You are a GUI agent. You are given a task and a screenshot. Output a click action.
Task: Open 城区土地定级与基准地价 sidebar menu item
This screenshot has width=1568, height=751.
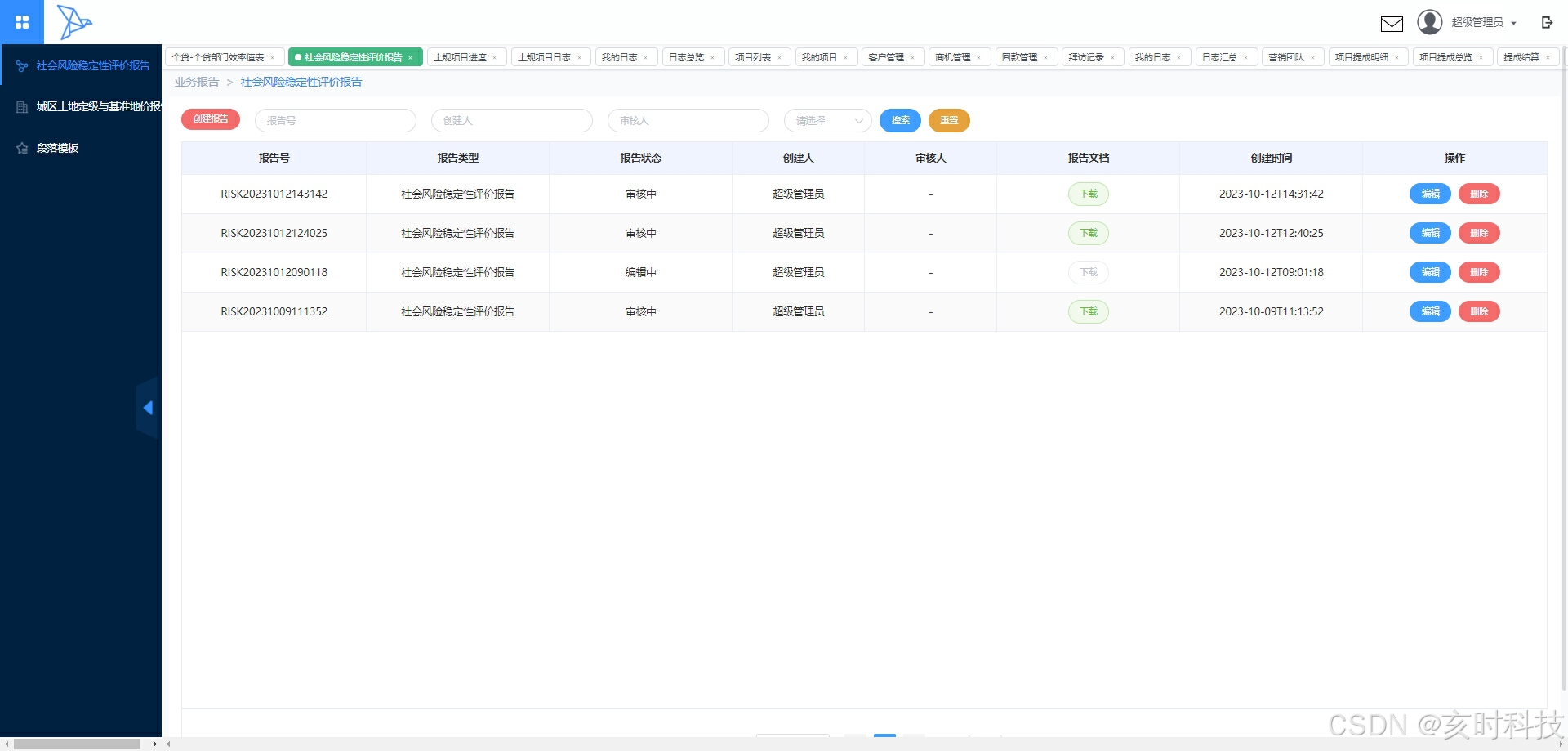click(x=82, y=107)
